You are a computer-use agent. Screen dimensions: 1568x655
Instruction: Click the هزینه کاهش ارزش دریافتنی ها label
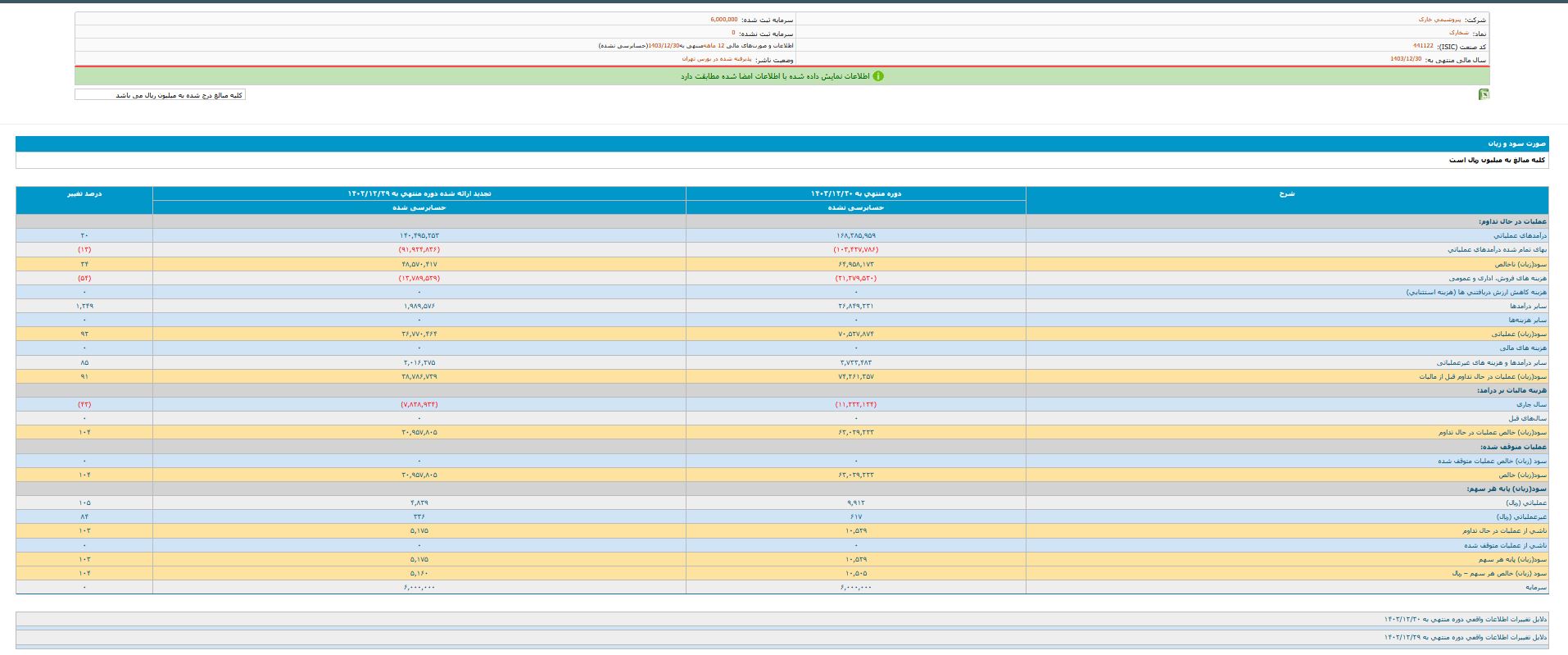click(1476, 292)
